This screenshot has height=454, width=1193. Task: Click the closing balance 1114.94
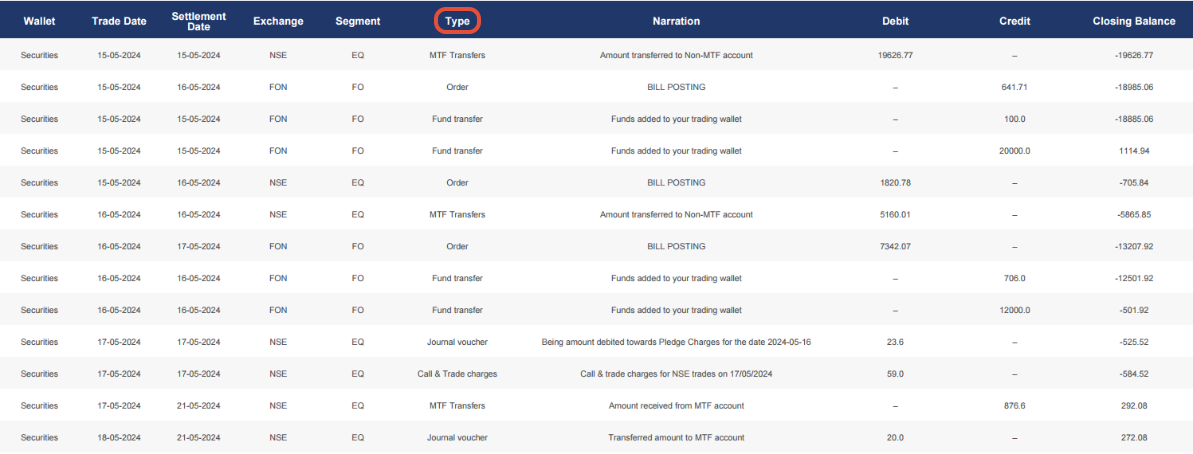(1133, 151)
